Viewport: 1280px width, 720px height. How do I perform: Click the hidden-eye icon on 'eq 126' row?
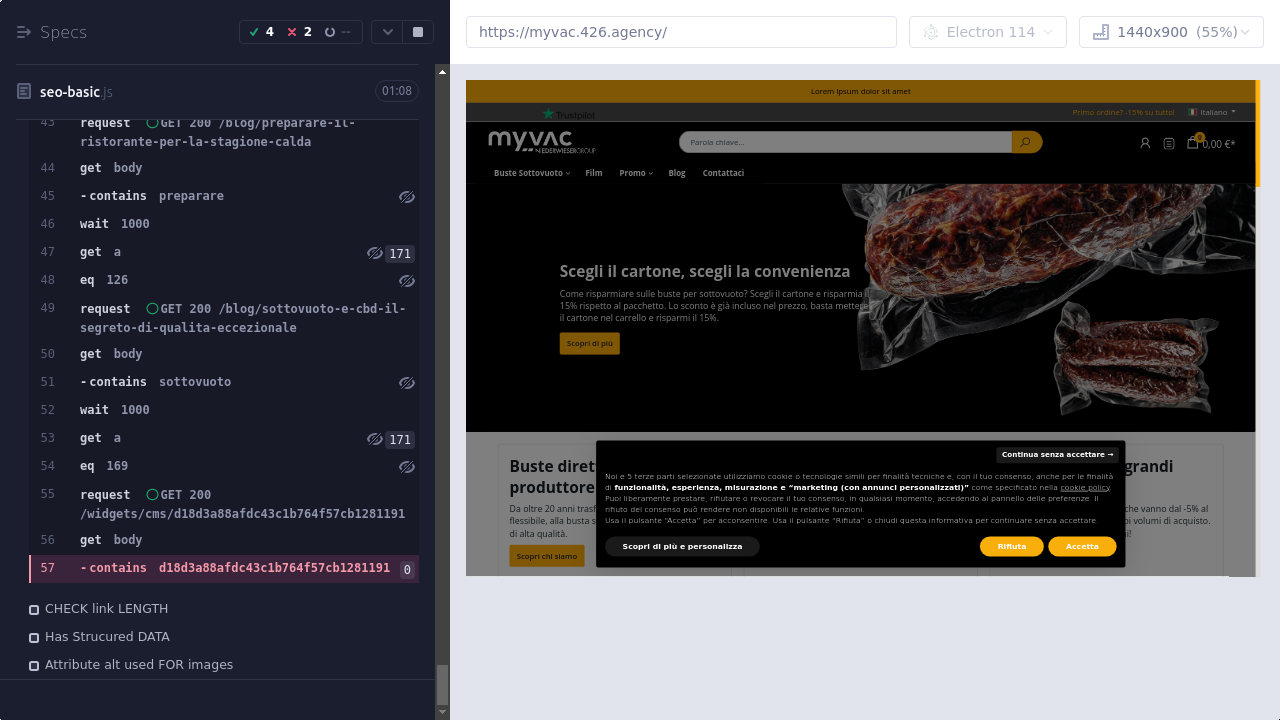pyautogui.click(x=406, y=281)
